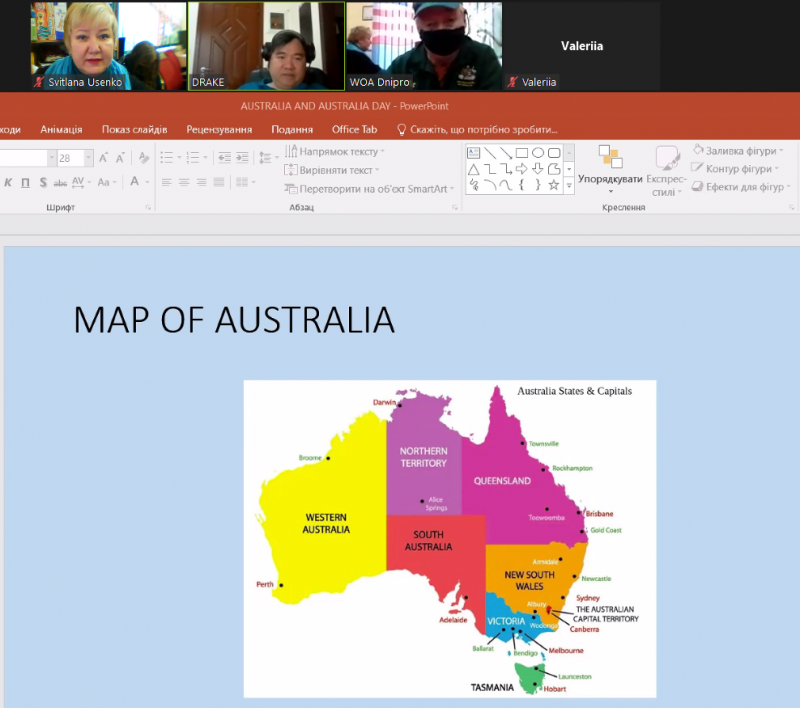Screen dimensions: 800x708
Task: Open the 'Анімація' ribbon tab
Action: (61, 130)
